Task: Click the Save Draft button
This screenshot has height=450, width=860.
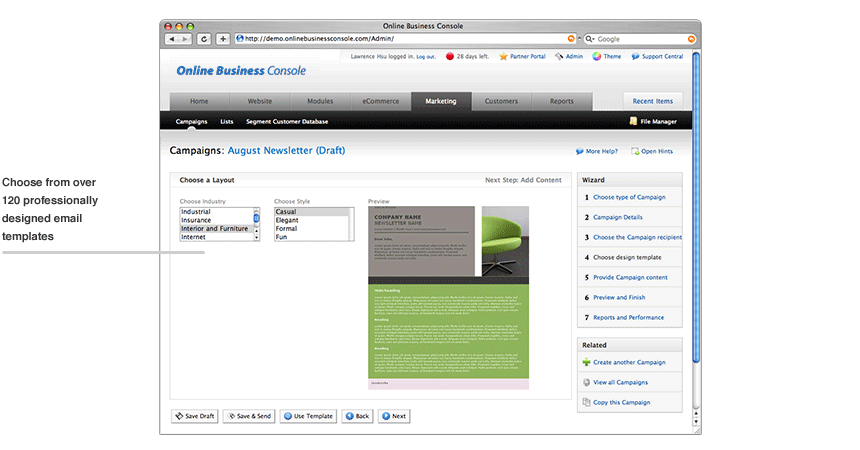Action: [x=194, y=416]
